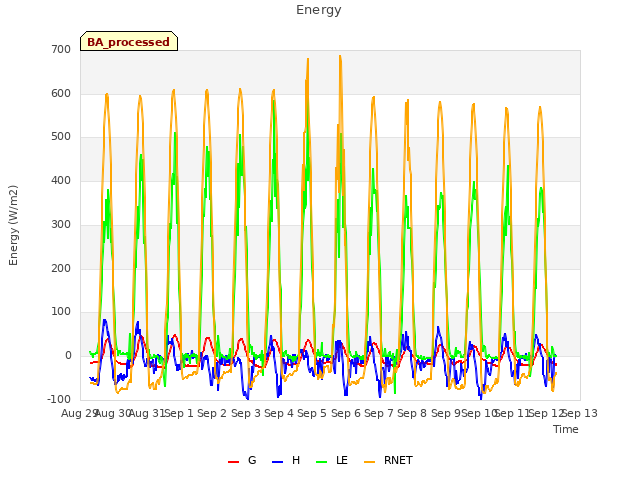Click the 700 y-axis tick label
This screenshot has height=480, width=640.
click(61, 49)
